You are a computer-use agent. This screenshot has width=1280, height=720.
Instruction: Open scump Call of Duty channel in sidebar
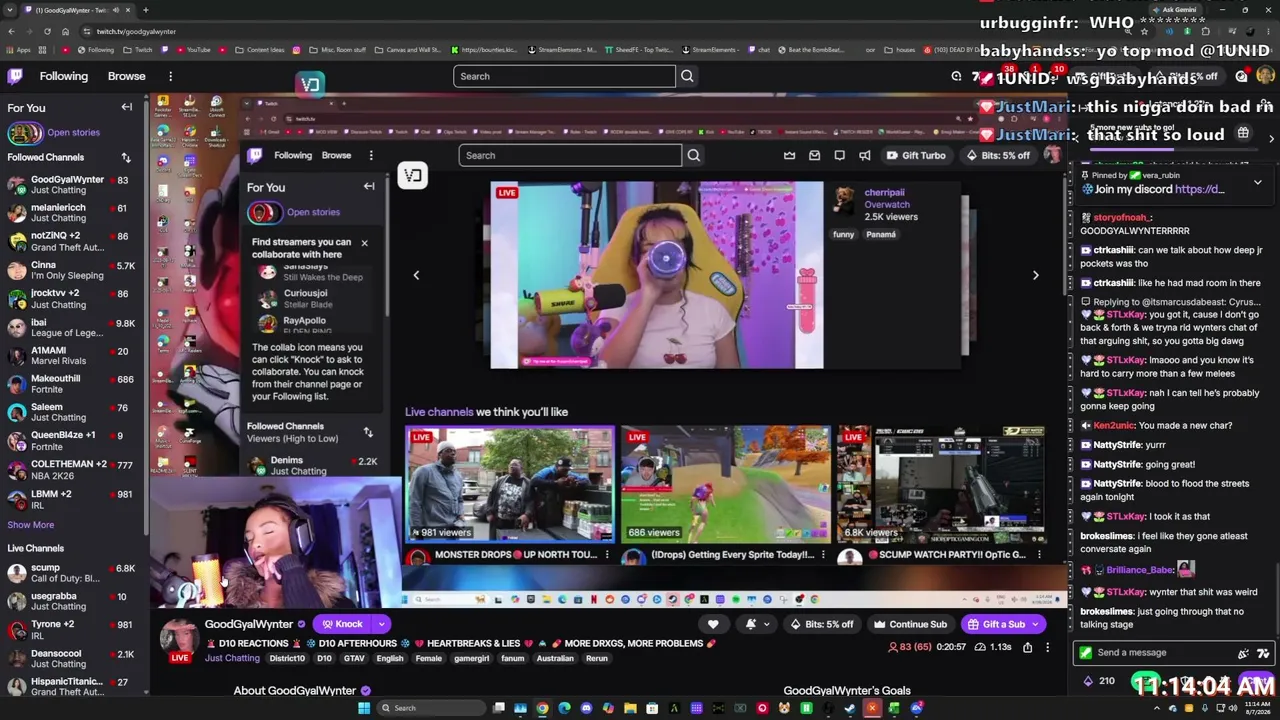72,573
